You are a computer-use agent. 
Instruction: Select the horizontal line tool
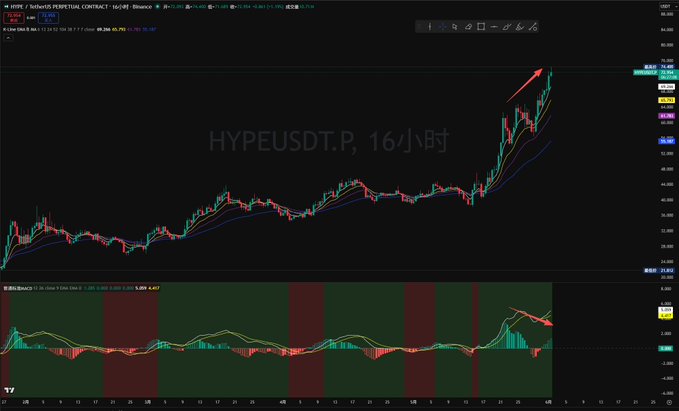point(494,27)
